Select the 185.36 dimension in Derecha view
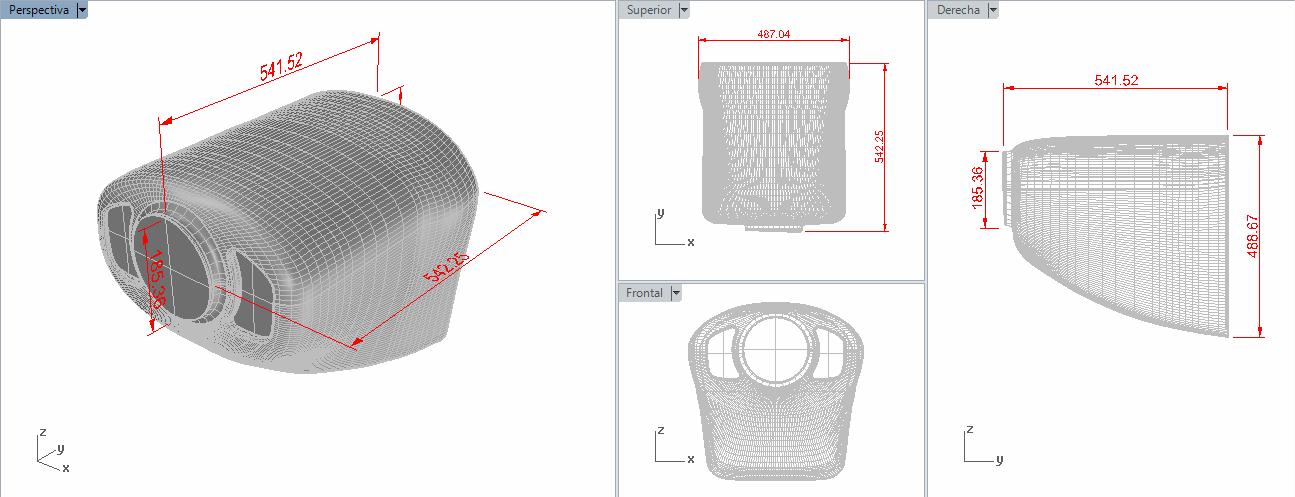 click(977, 187)
